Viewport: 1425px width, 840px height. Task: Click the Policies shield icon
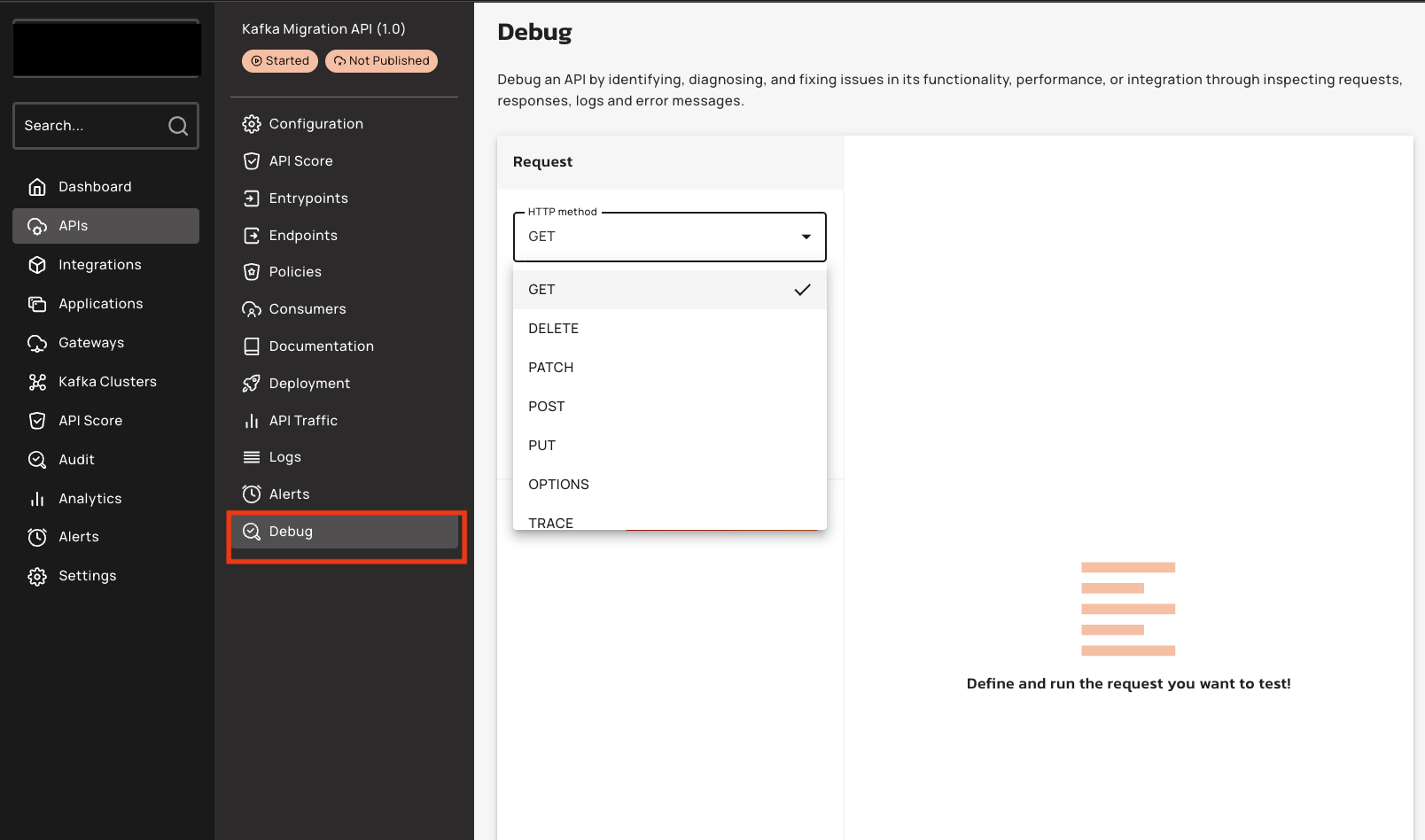(252, 272)
